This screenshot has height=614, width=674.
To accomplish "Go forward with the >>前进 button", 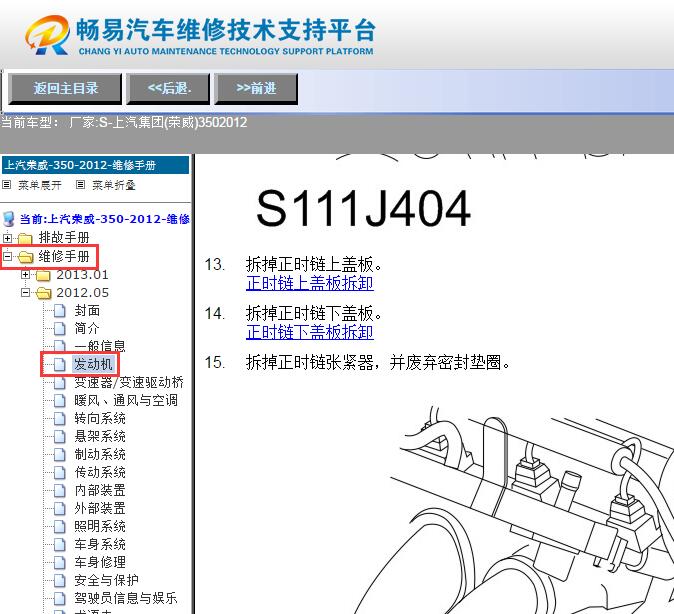I will point(256,89).
